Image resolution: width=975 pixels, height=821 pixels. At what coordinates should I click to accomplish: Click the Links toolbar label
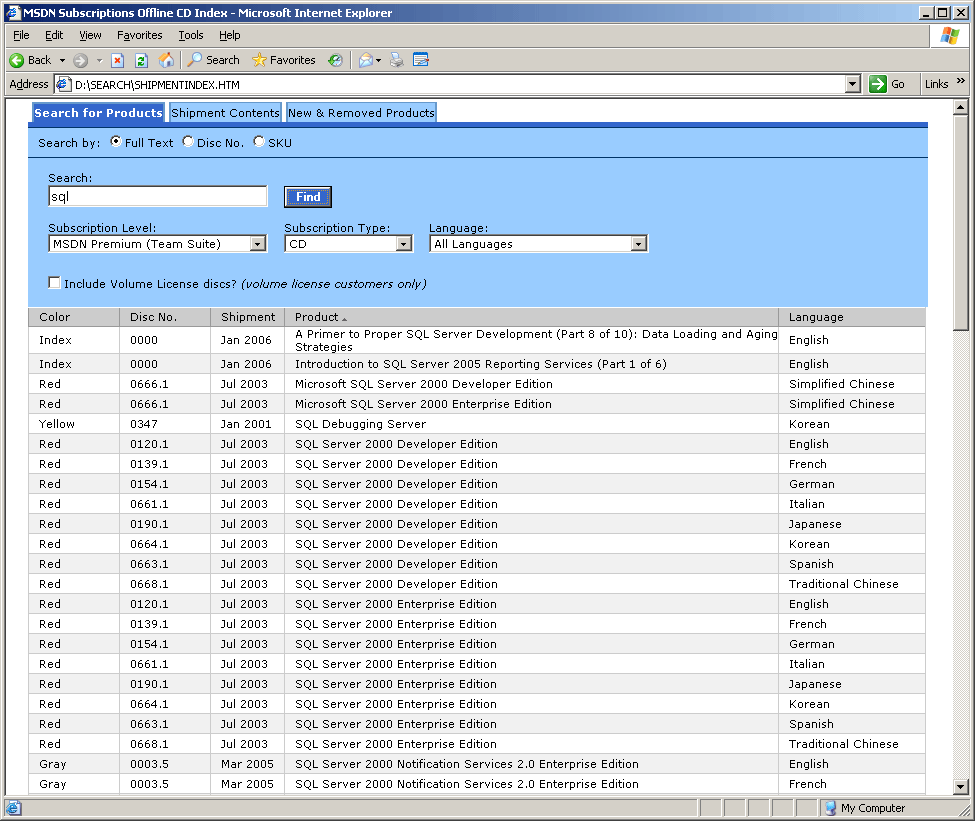936,84
